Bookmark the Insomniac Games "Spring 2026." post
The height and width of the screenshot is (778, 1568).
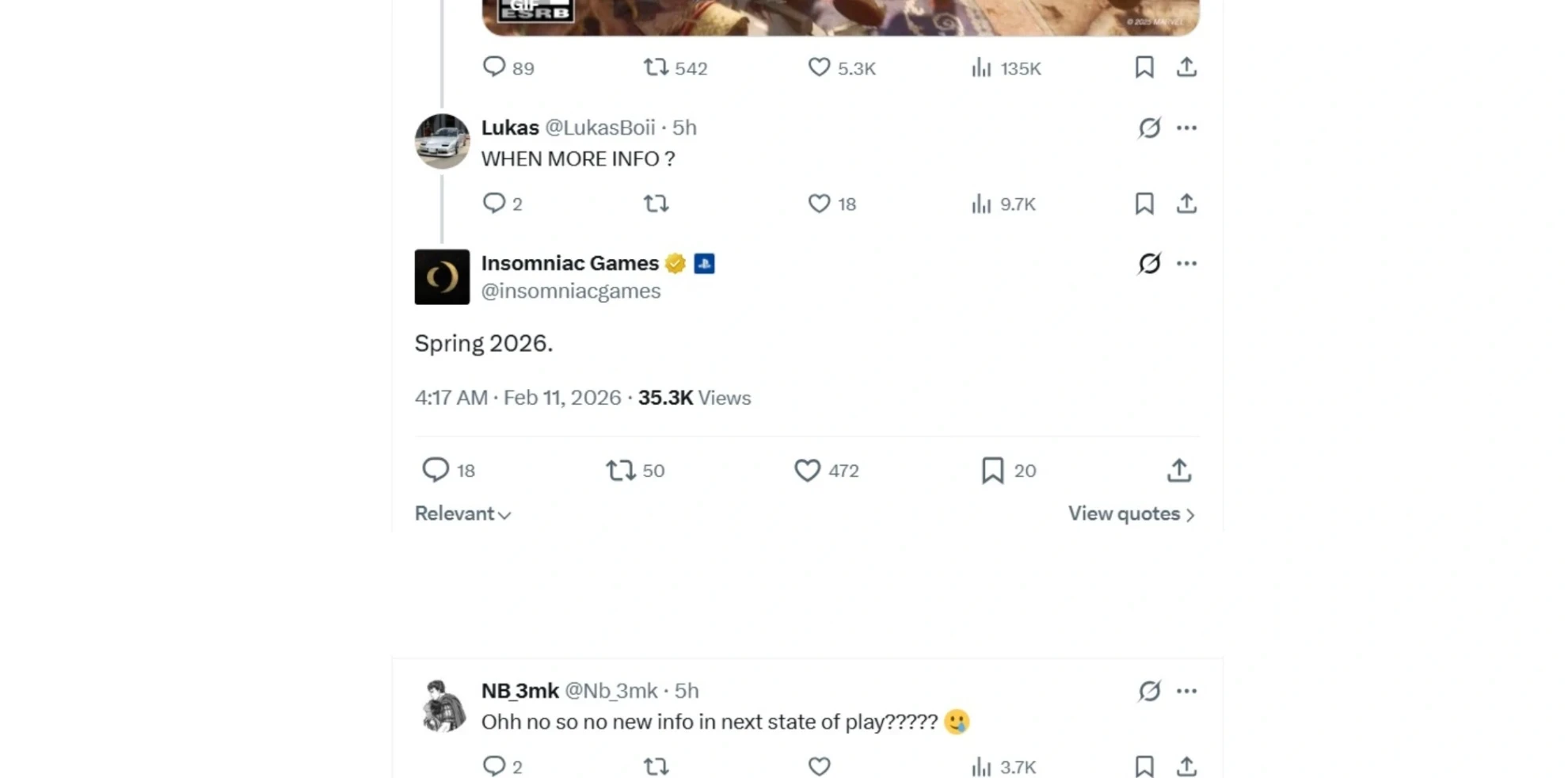[992, 471]
